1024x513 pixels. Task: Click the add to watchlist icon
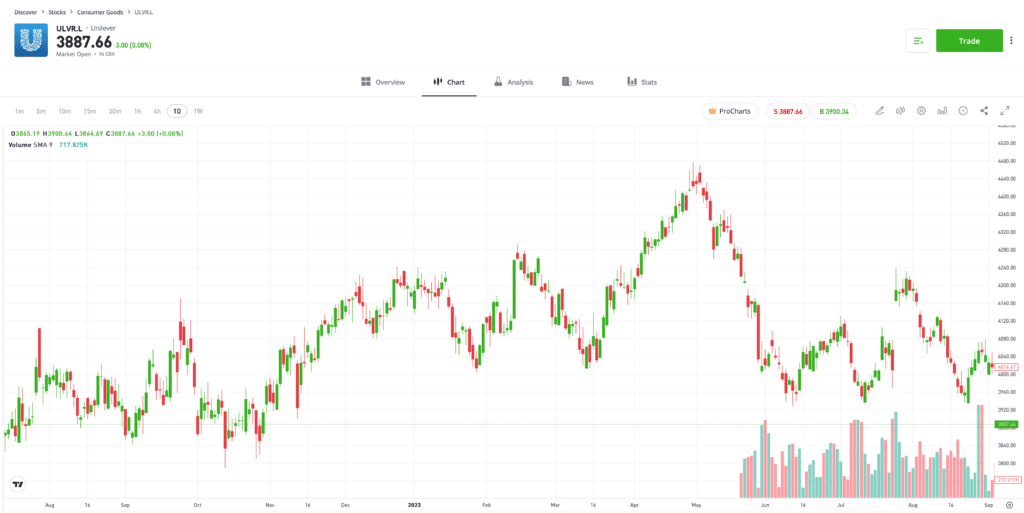point(918,40)
